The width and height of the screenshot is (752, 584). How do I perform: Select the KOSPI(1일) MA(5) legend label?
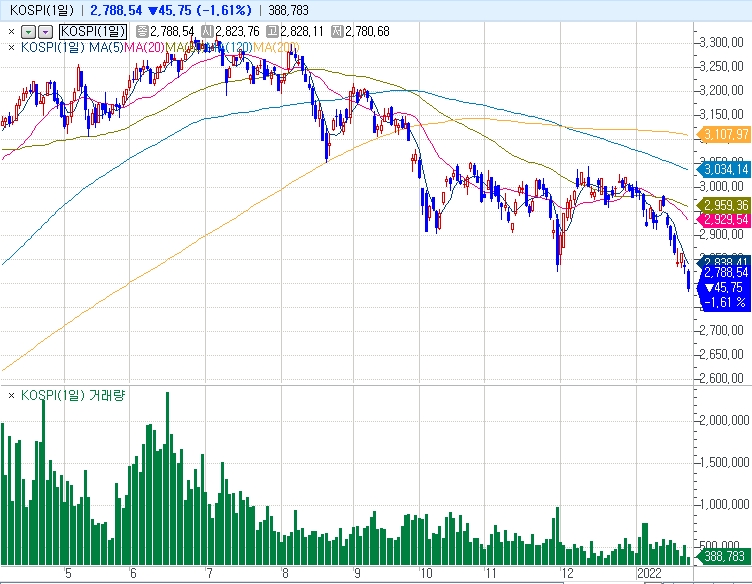pyautogui.click(x=72, y=47)
